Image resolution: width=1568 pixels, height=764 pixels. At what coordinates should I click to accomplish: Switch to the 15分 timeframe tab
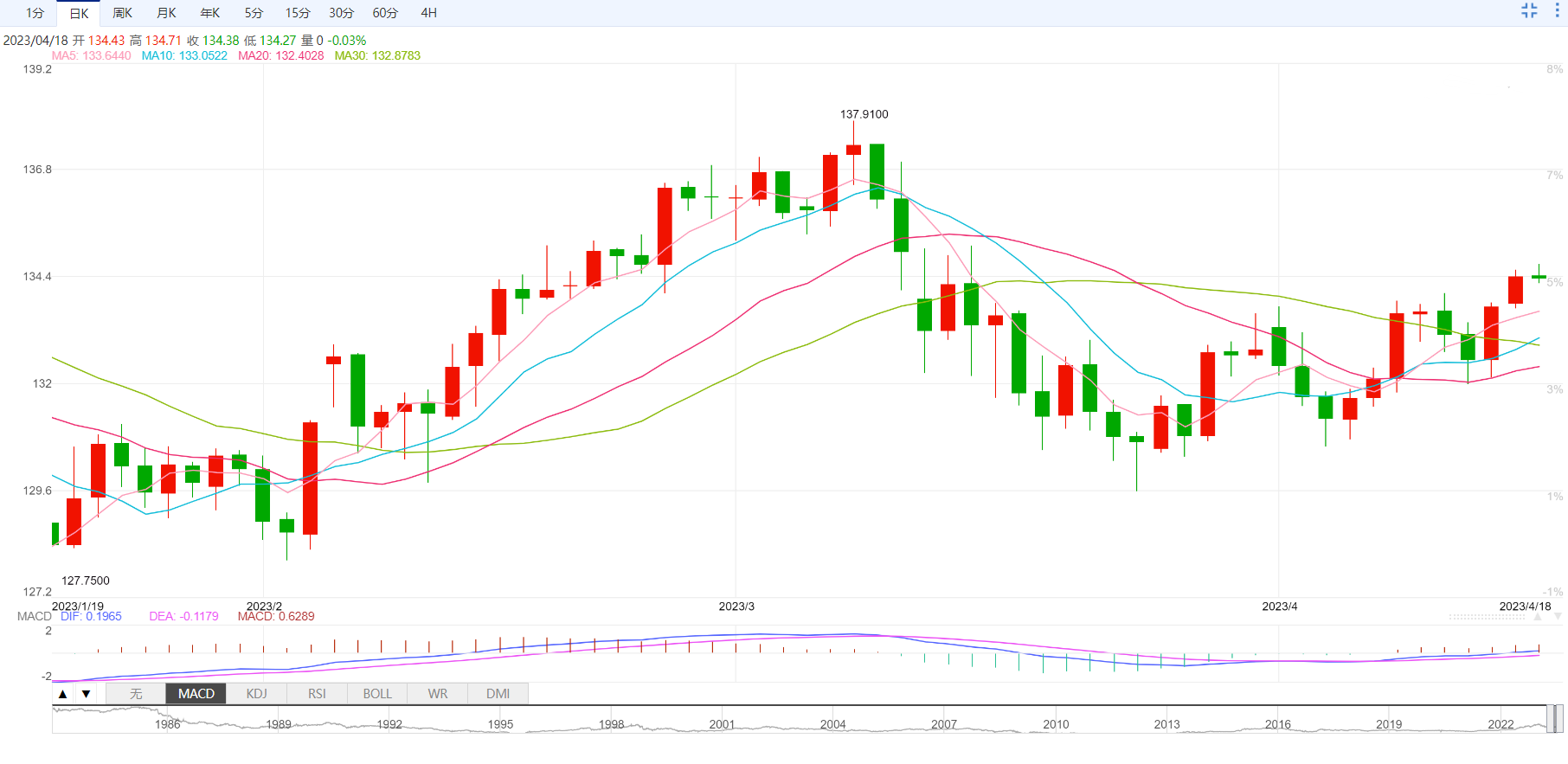click(298, 13)
